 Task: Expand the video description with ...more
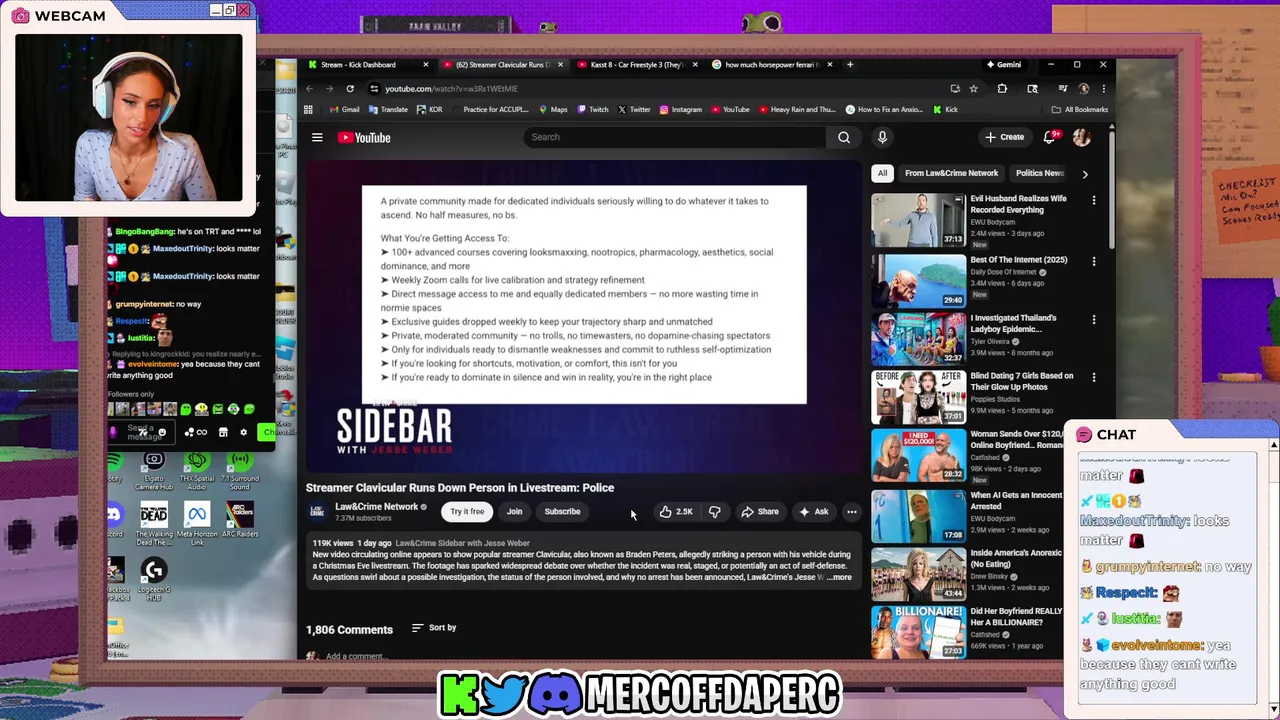click(838, 577)
